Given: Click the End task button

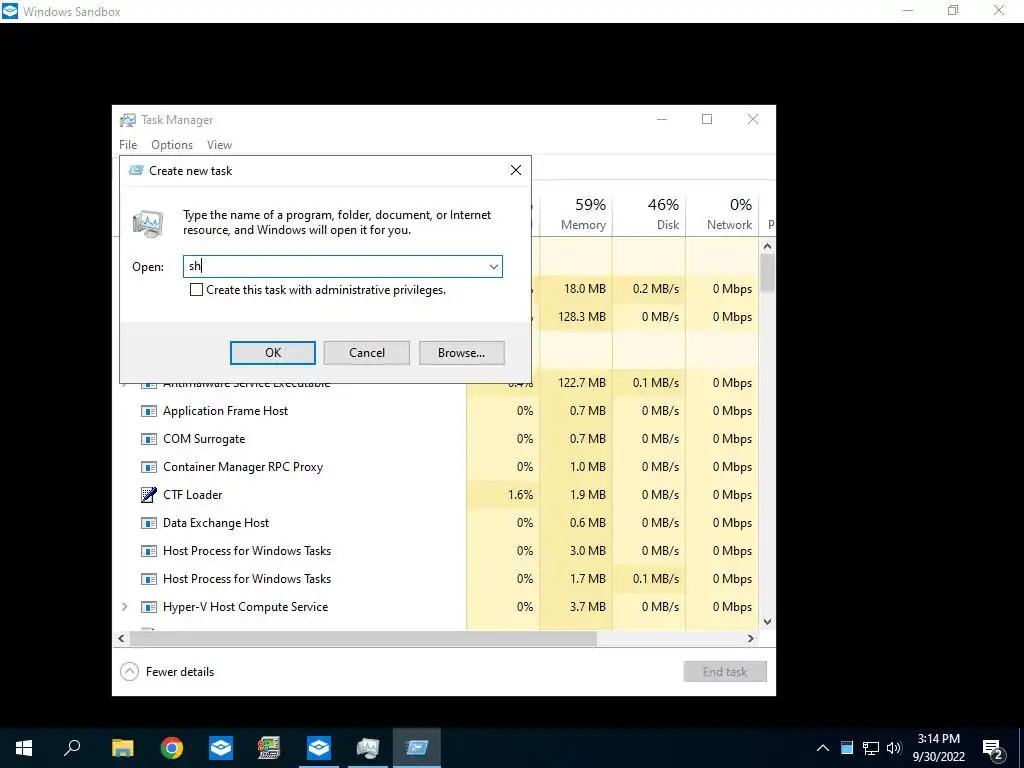Looking at the screenshot, I should 725,671.
